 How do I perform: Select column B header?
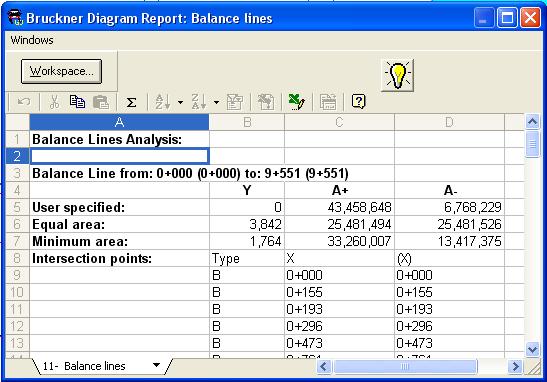247,122
